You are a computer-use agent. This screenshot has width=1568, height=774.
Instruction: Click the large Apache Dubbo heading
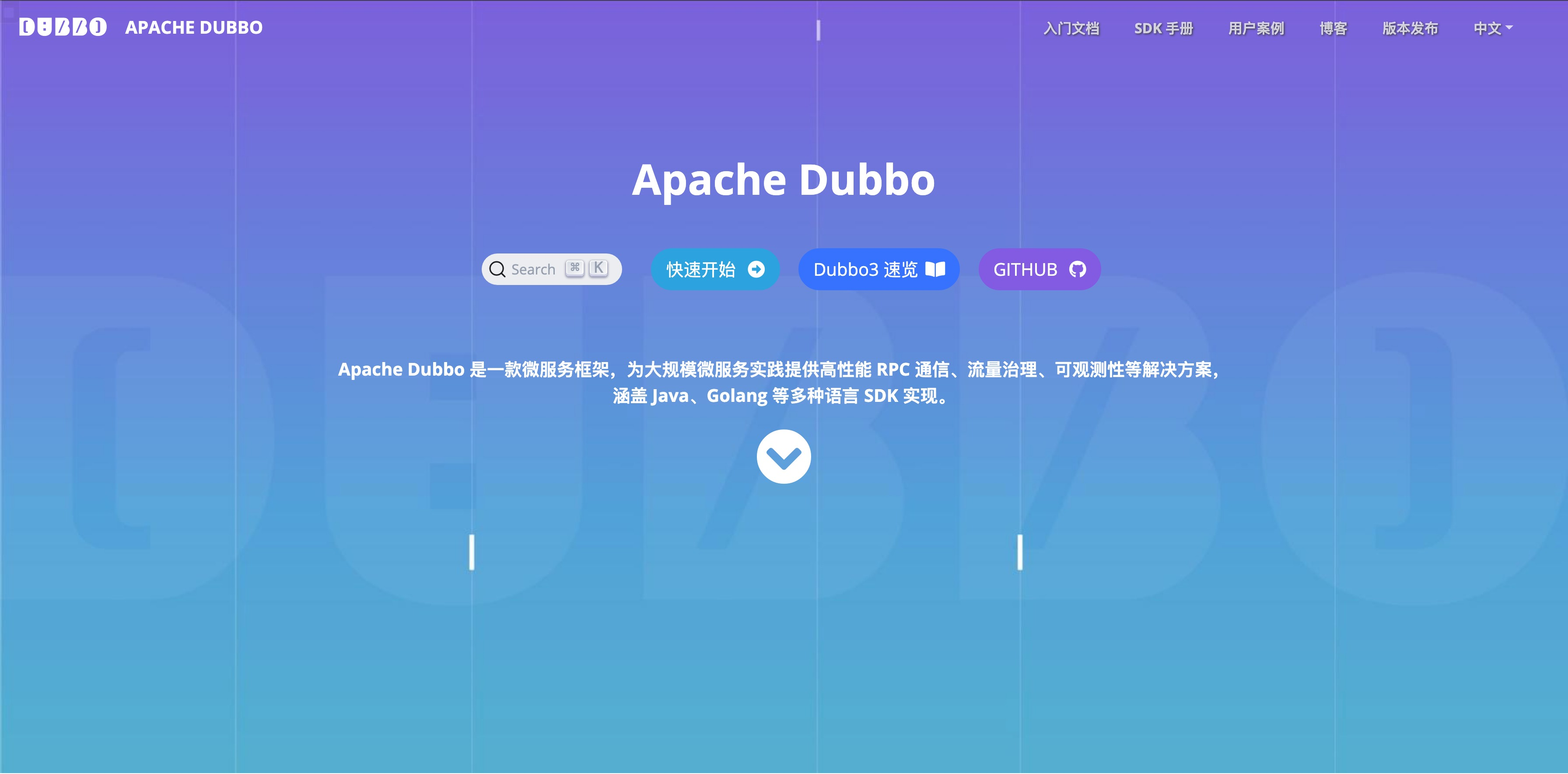click(x=784, y=180)
